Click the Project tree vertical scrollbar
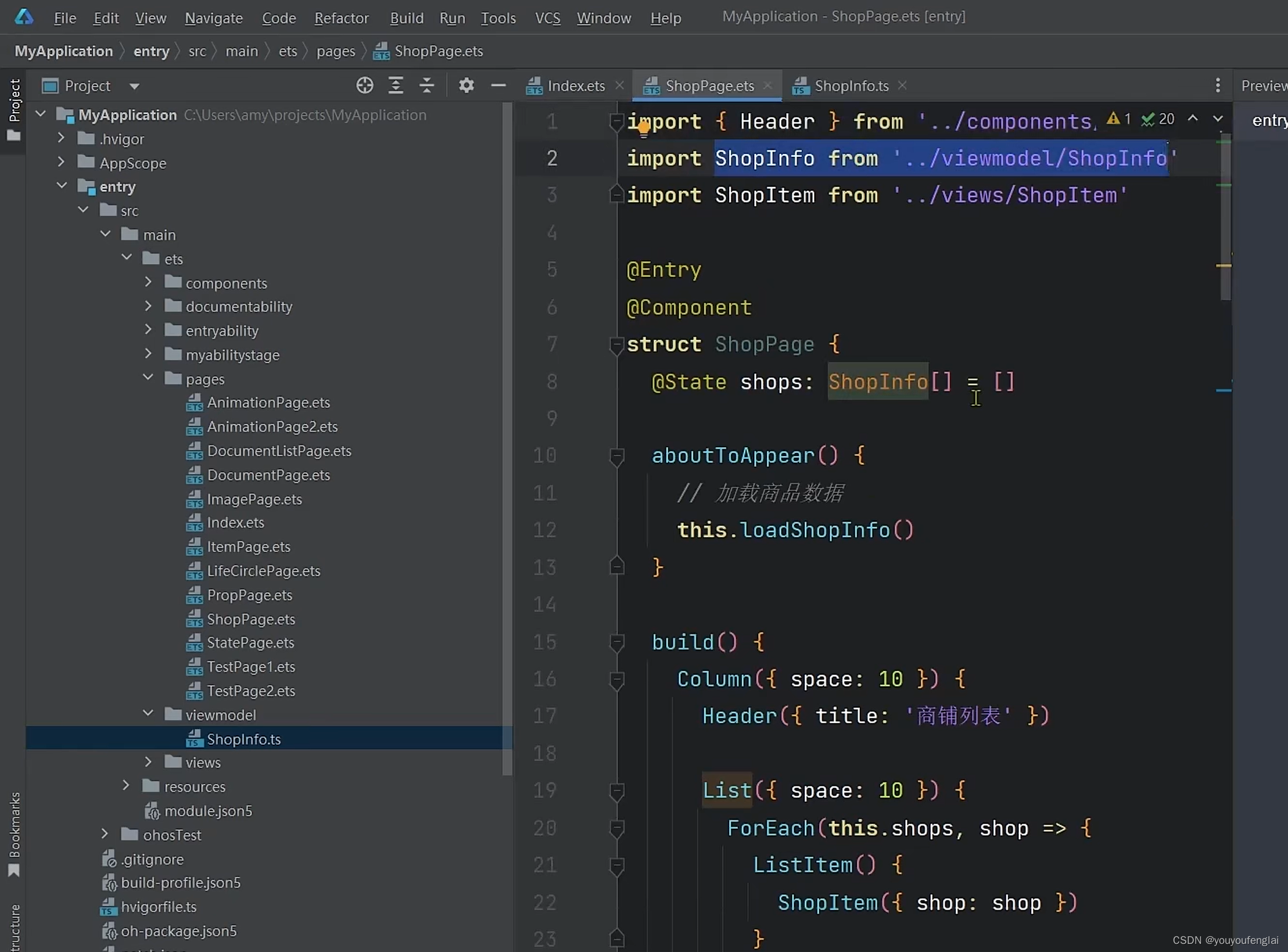The image size is (1288, 952). tap(507, 439)
